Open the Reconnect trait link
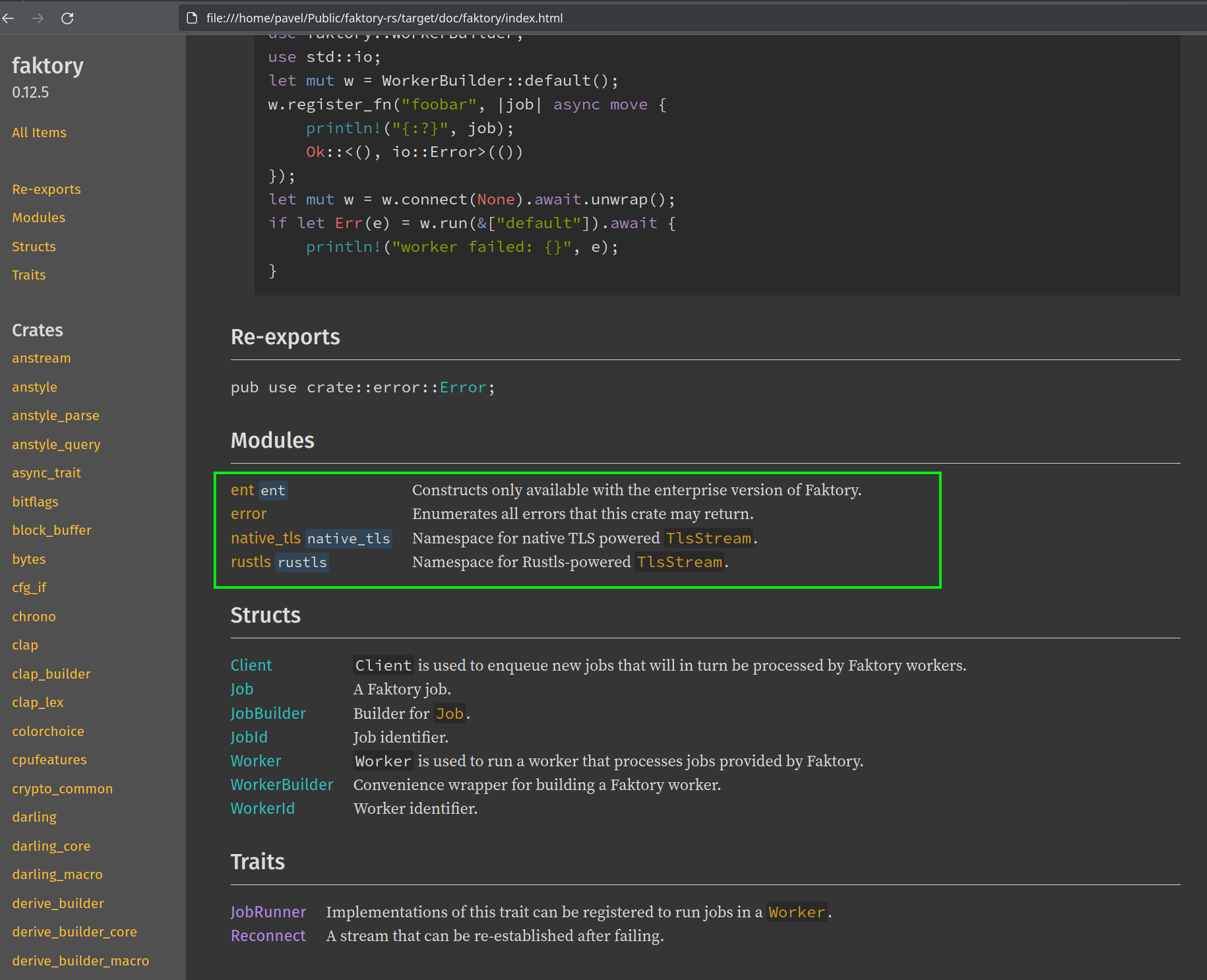 pos(268,936)
